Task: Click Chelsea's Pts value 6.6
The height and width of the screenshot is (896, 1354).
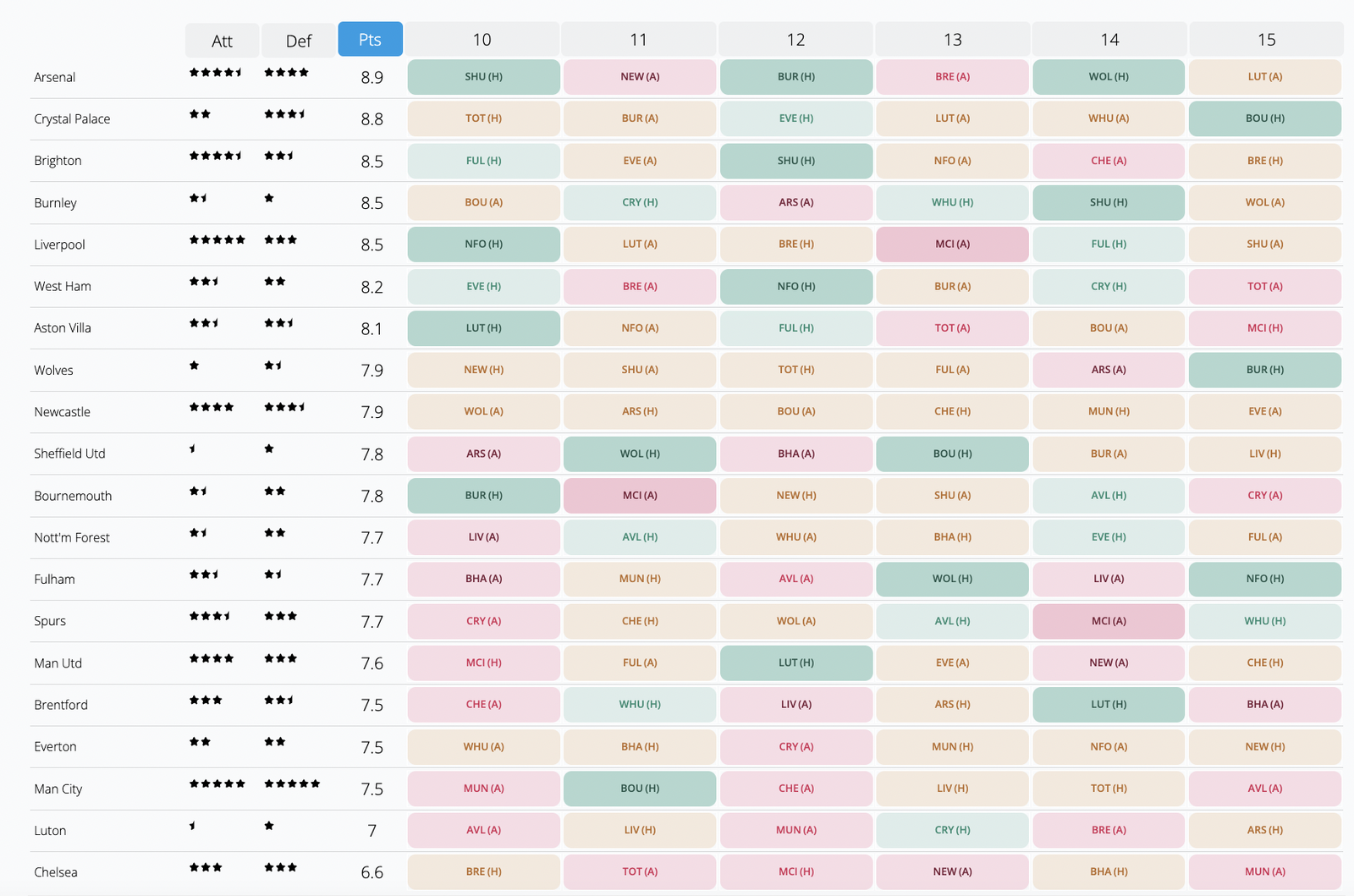Action: click(372, 872)
